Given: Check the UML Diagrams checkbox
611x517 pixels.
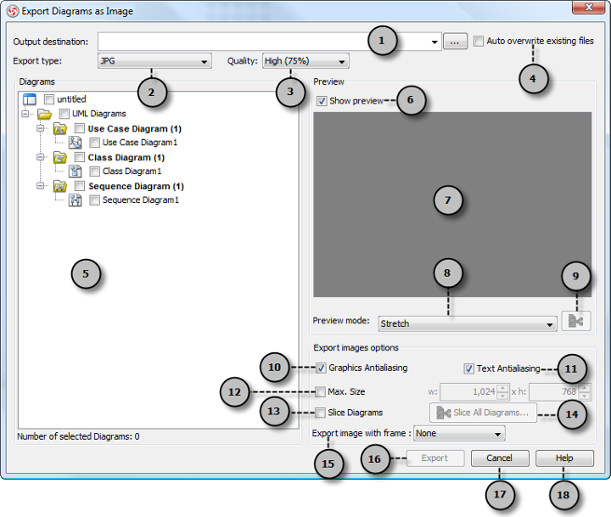Looking at the screenshot, I should point(64,114).
